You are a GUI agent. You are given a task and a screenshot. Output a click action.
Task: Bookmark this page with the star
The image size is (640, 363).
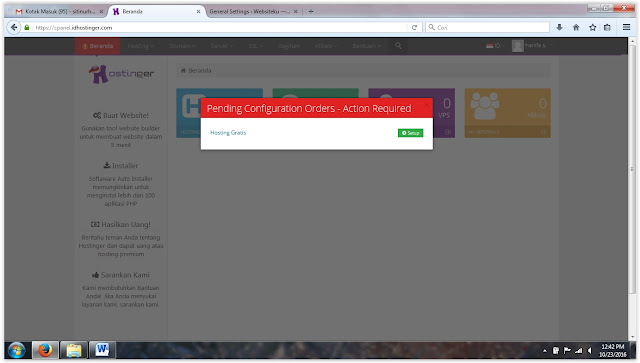pyautogui.click(x=593, y=27)
